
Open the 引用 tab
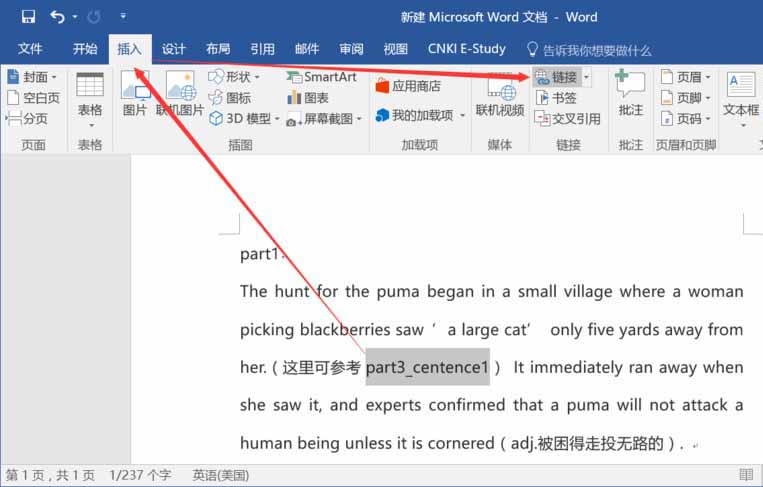(x=262, y=49)
